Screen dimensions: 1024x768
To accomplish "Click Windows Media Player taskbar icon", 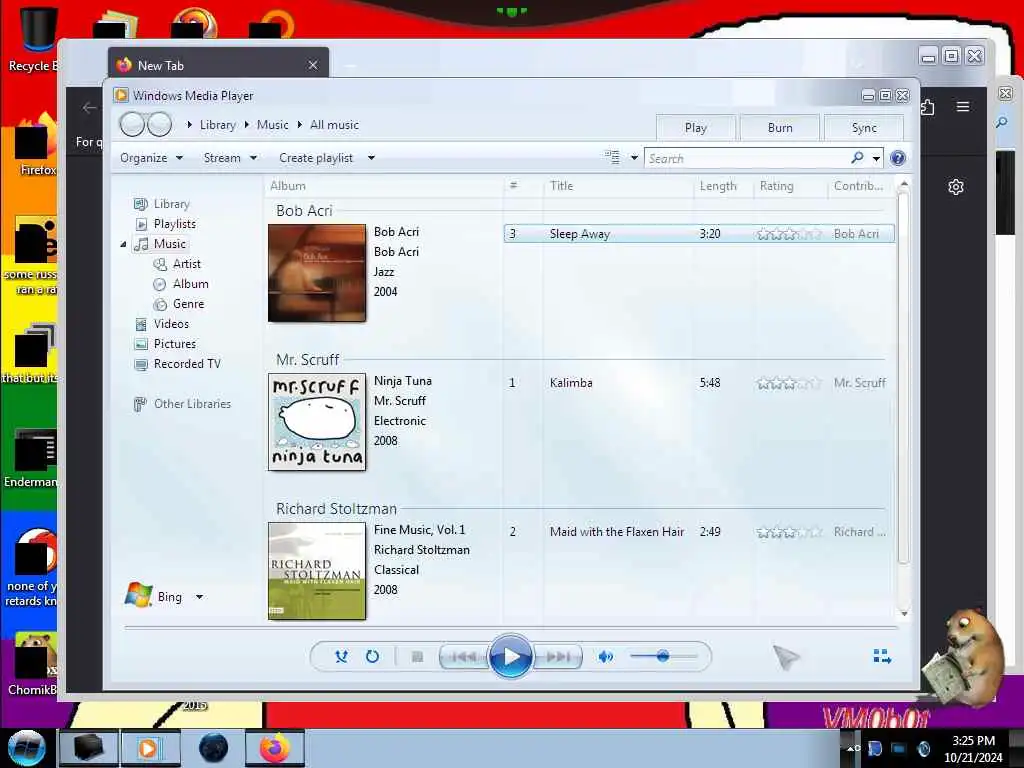I will click(x=149, y=748).
